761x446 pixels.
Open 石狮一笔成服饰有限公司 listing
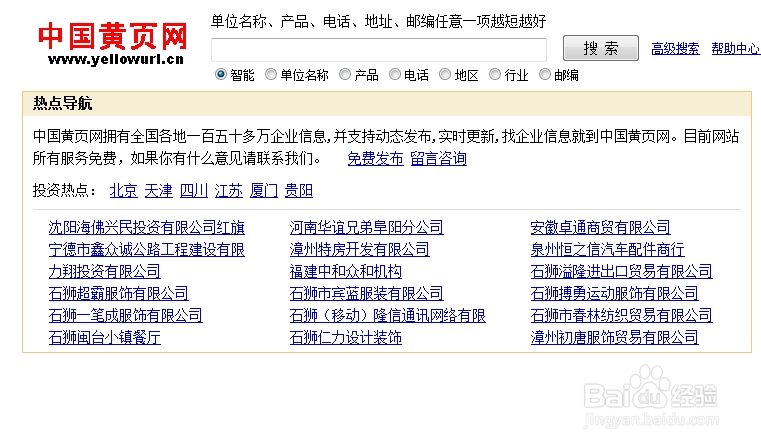pyautogui.click(x=125, y=315)
